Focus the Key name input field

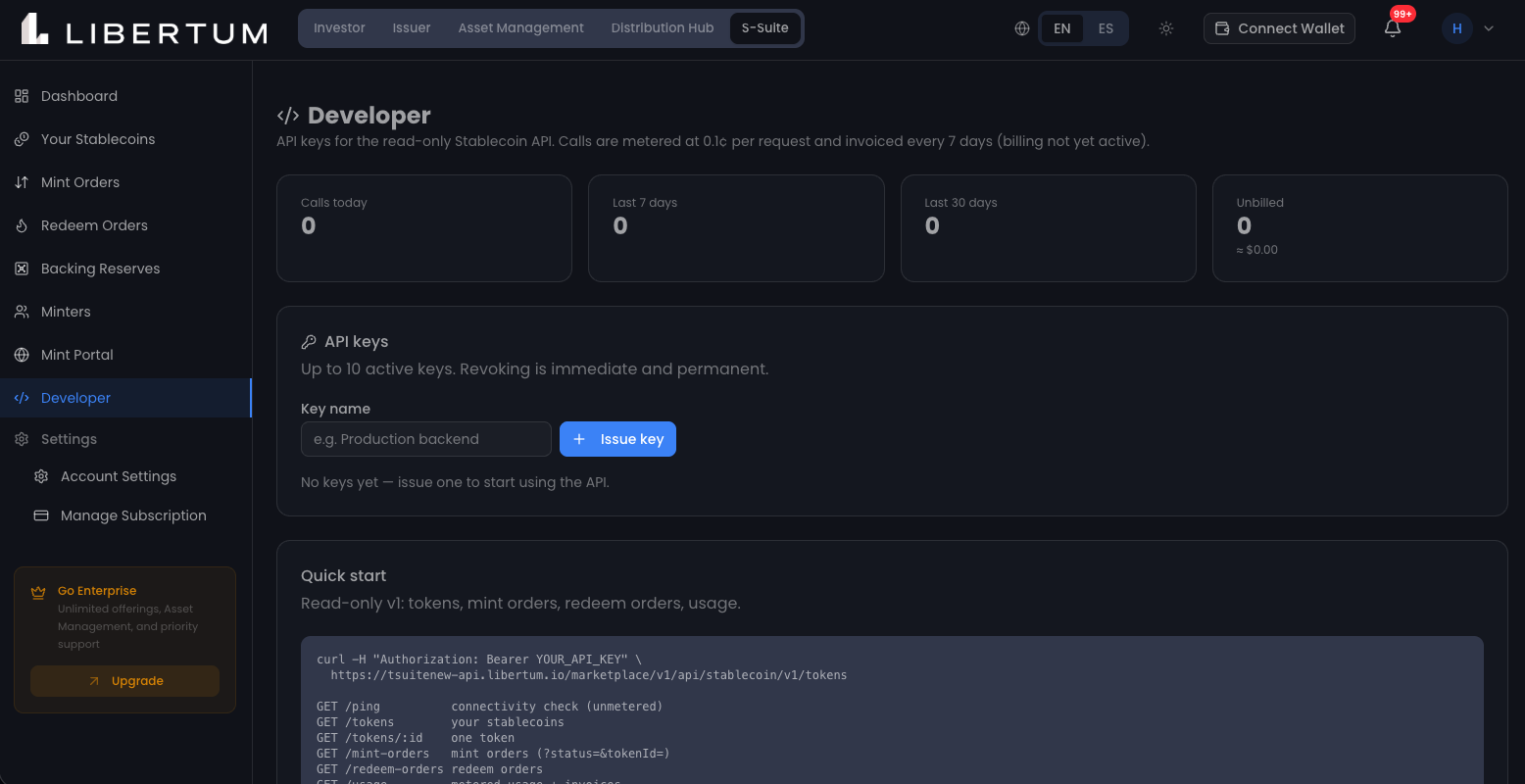coord(426,439)
